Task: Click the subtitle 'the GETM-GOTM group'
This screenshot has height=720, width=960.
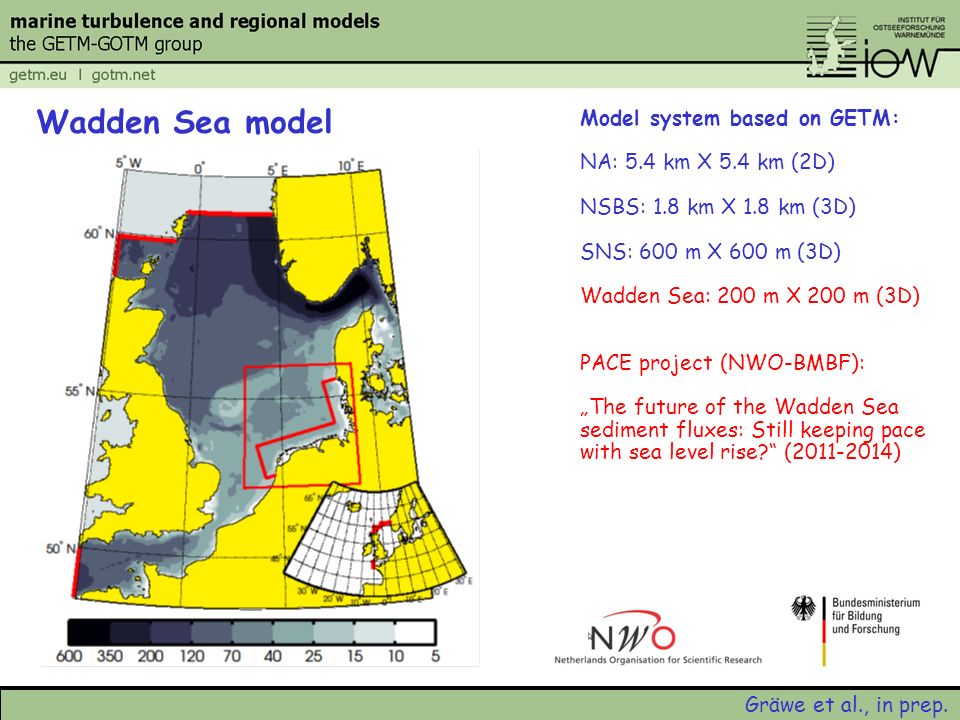Action: click(105, 44)
